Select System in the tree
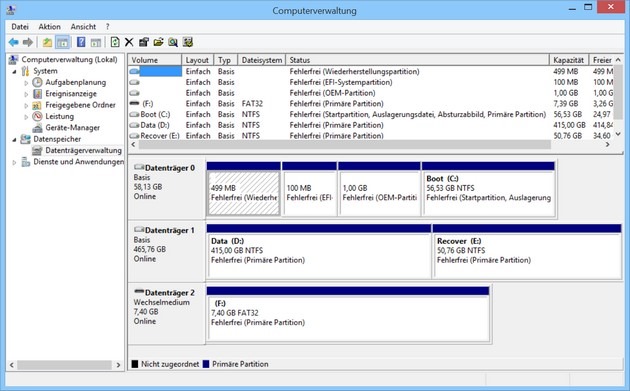The width and height of the screenshot is (630, 391). click(45, 71)
